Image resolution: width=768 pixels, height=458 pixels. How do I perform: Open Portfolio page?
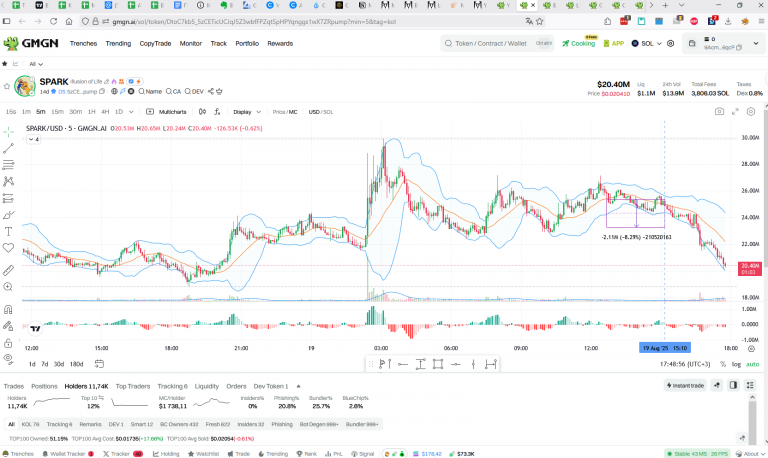point(247,44)
